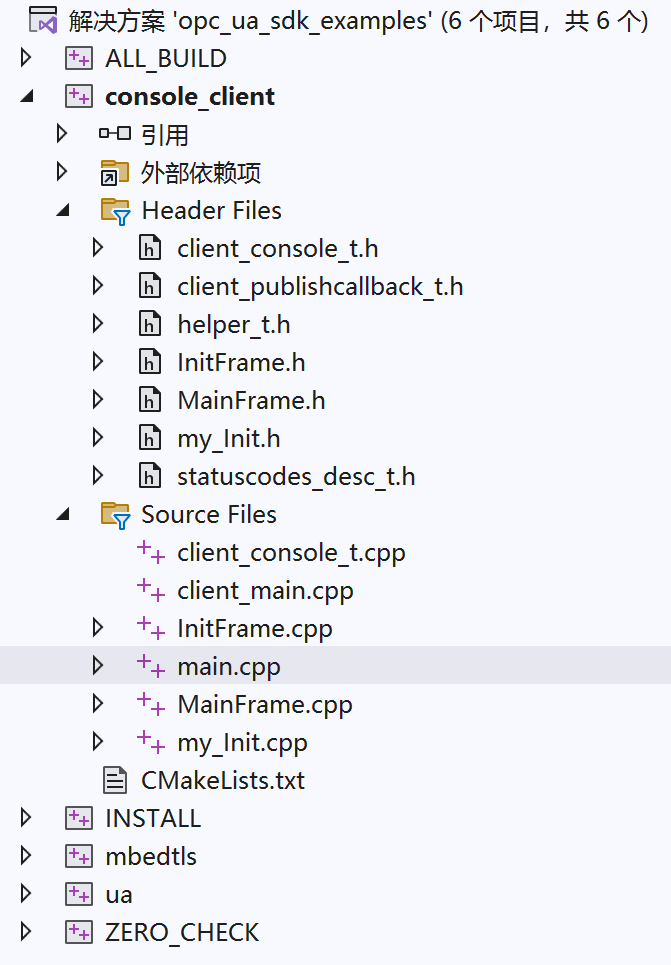This screenshot has width=671, height=965.
Task: Select the CMakeLists.txt file
Action: (223, 780)
